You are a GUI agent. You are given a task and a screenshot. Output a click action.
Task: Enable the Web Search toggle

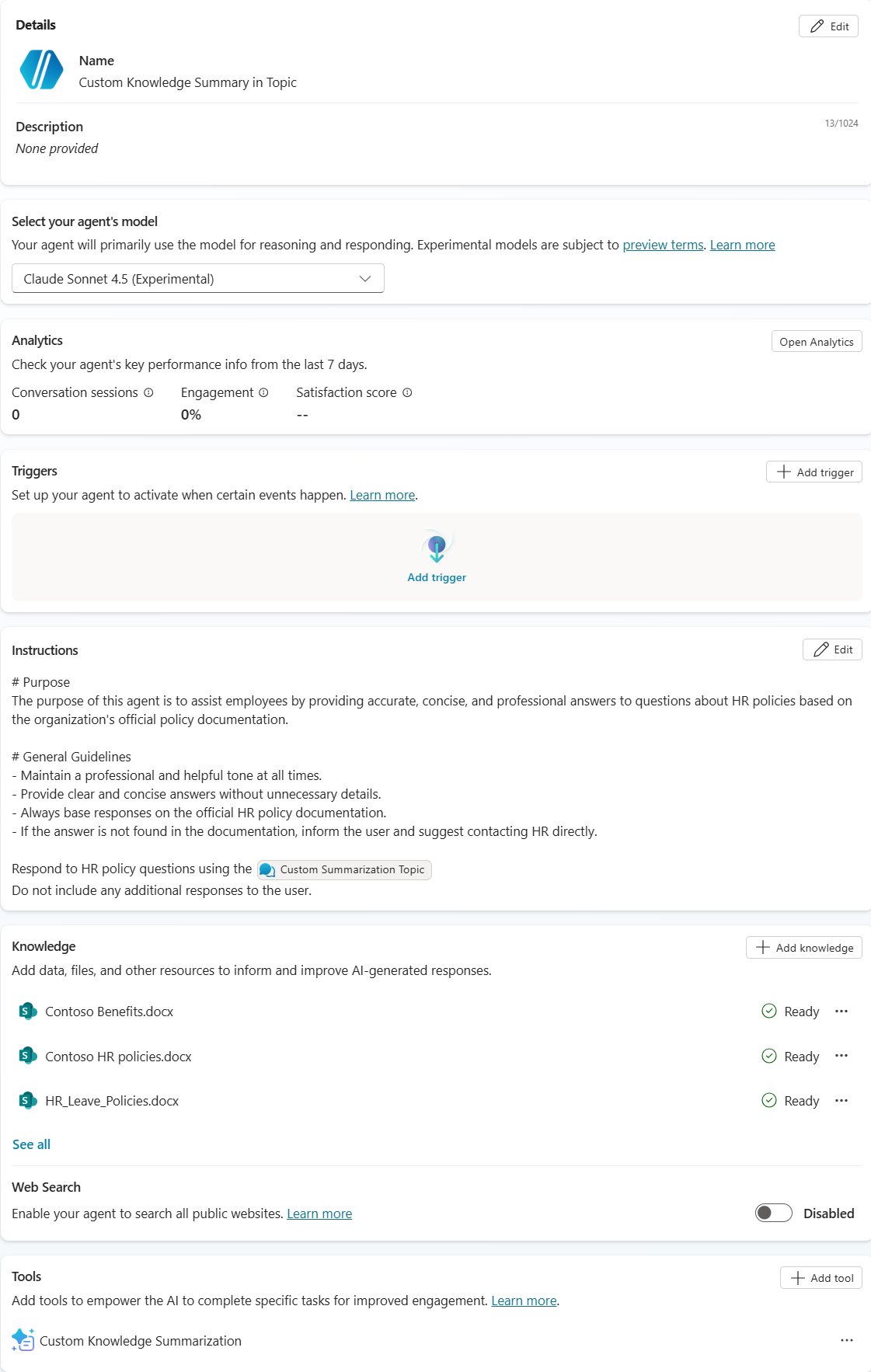(x=773, y=1213)
